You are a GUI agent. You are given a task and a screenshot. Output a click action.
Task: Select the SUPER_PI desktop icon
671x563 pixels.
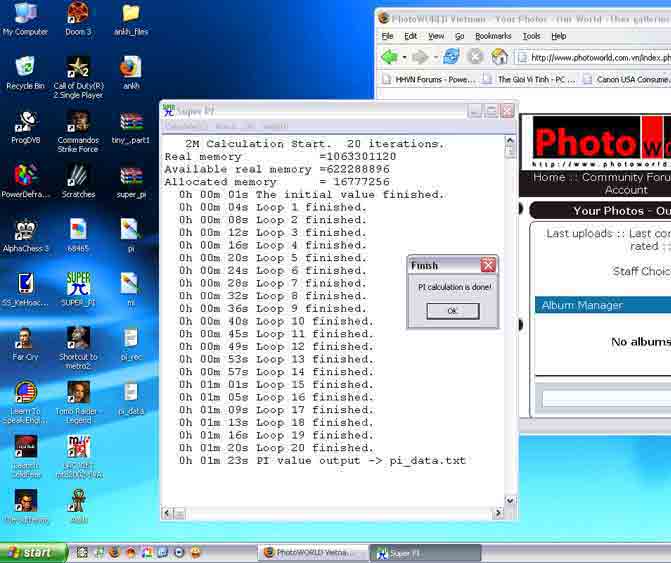tap(78, 288)
